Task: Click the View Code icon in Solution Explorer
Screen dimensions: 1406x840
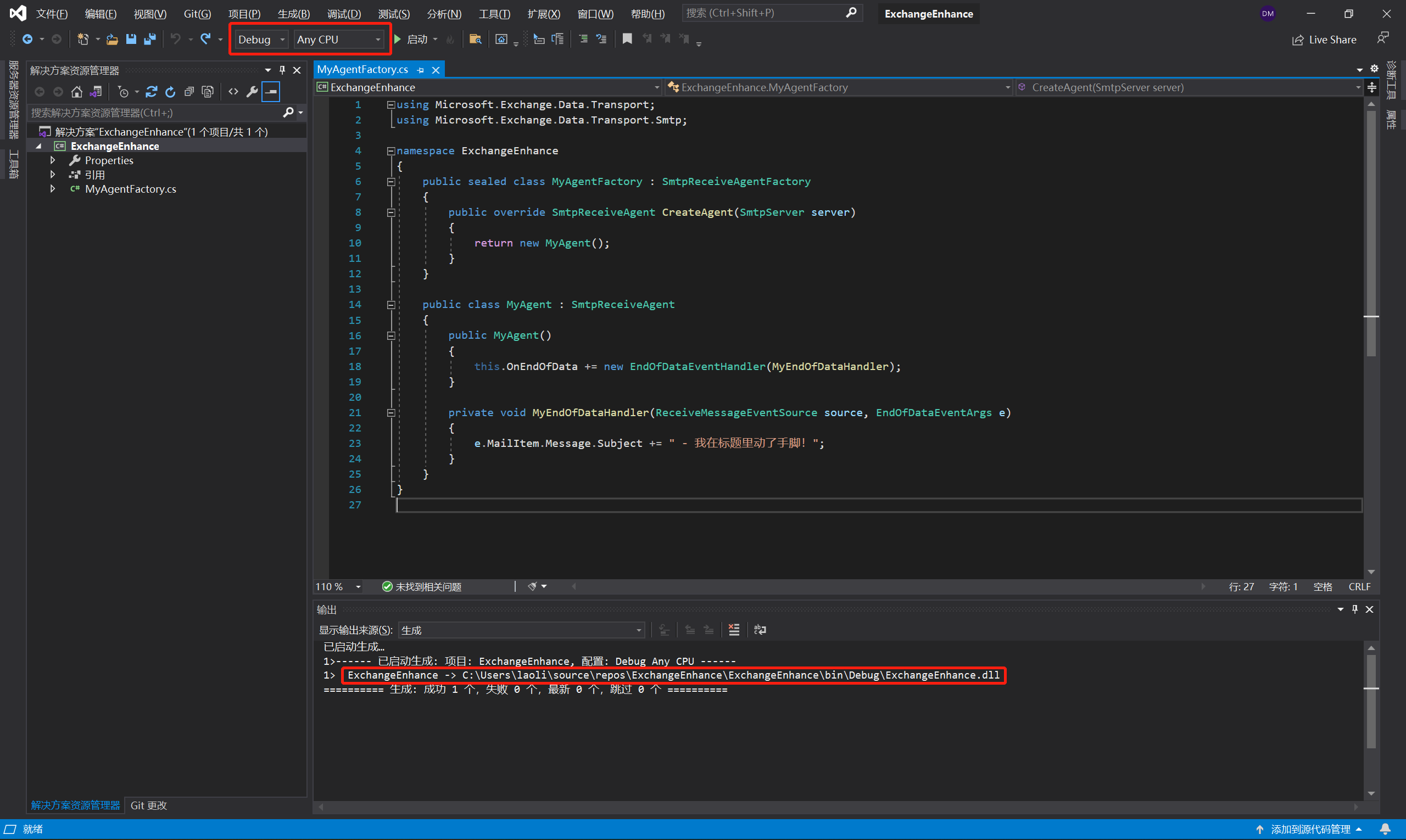Action: tap(233, 92)
